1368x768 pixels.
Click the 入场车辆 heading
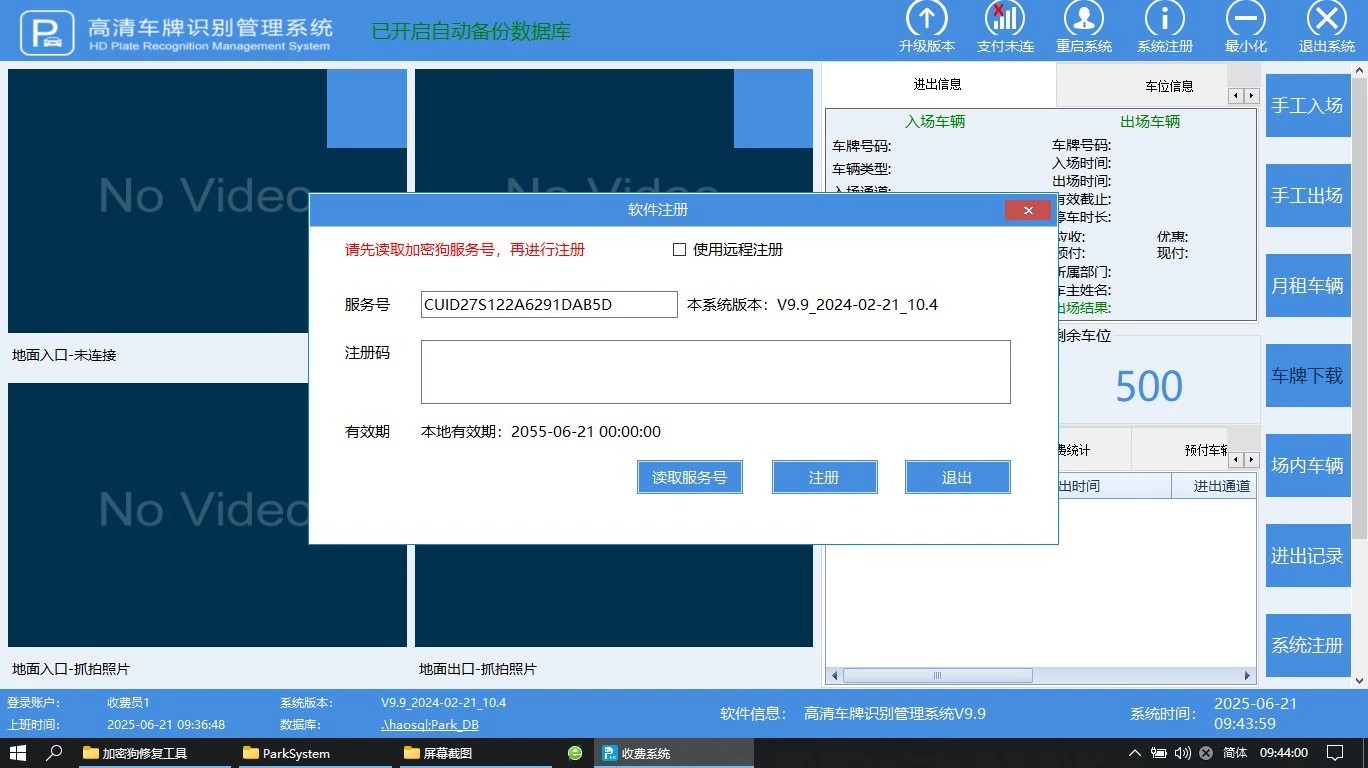(935, 122)
